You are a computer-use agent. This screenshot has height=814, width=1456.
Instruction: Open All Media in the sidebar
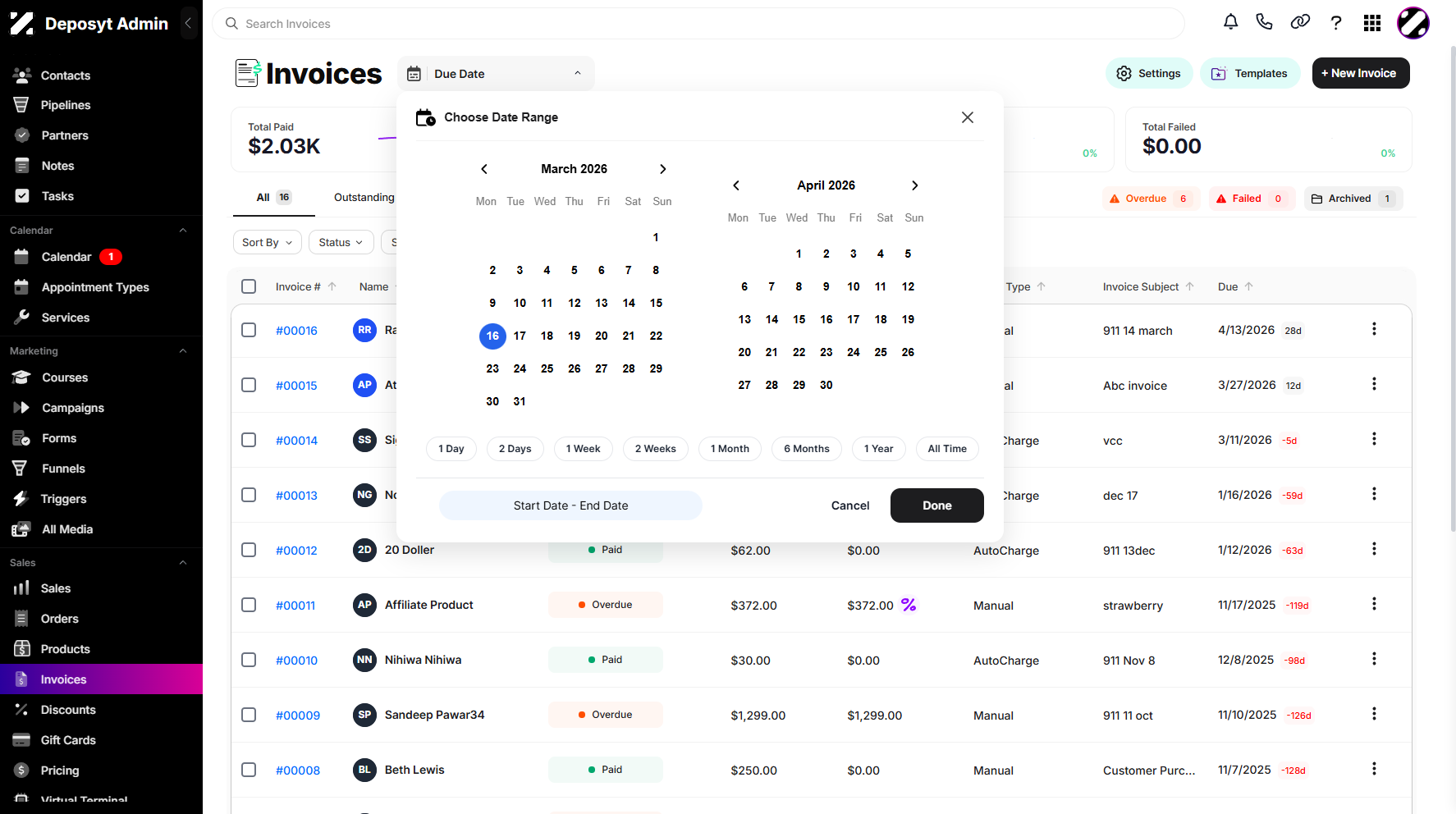(67, 529)
